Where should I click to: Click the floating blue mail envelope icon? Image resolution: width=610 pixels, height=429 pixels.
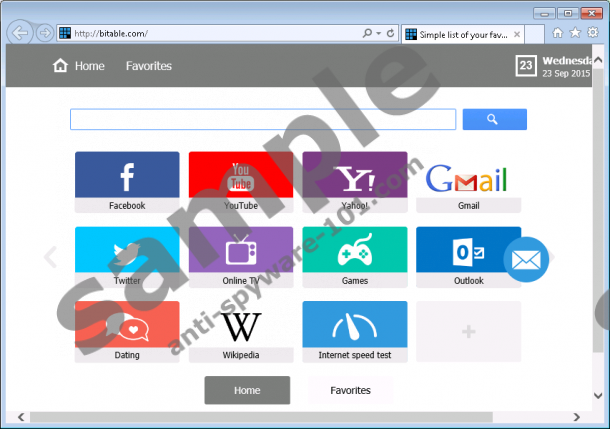[x=526, y=262]
